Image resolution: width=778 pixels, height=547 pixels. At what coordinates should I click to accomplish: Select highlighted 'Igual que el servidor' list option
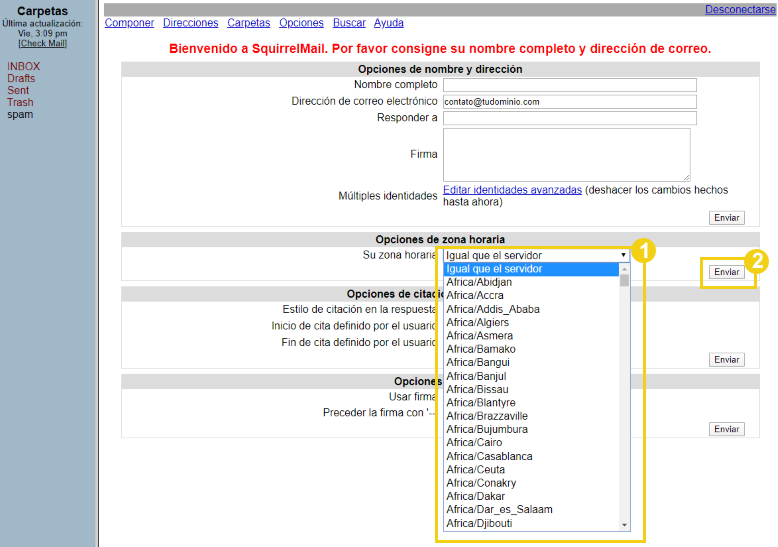coord(531,269)
